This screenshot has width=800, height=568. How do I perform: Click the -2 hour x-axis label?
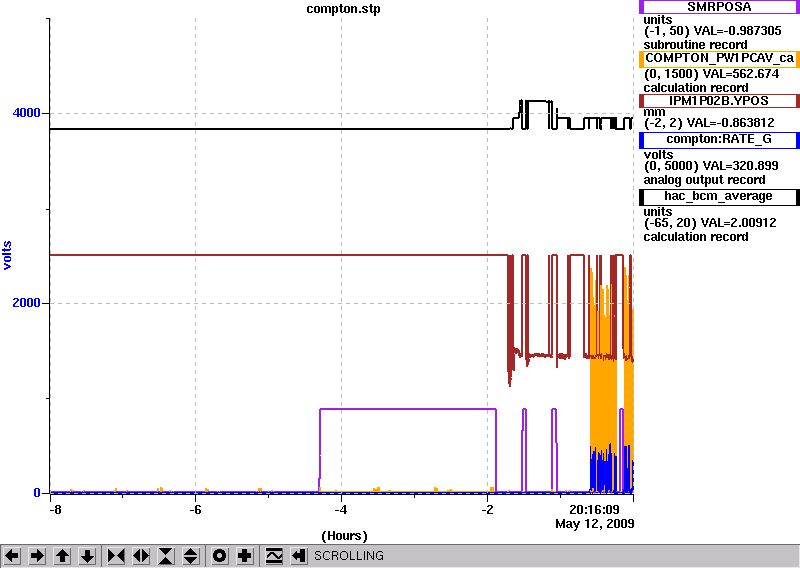coord(487,509)
